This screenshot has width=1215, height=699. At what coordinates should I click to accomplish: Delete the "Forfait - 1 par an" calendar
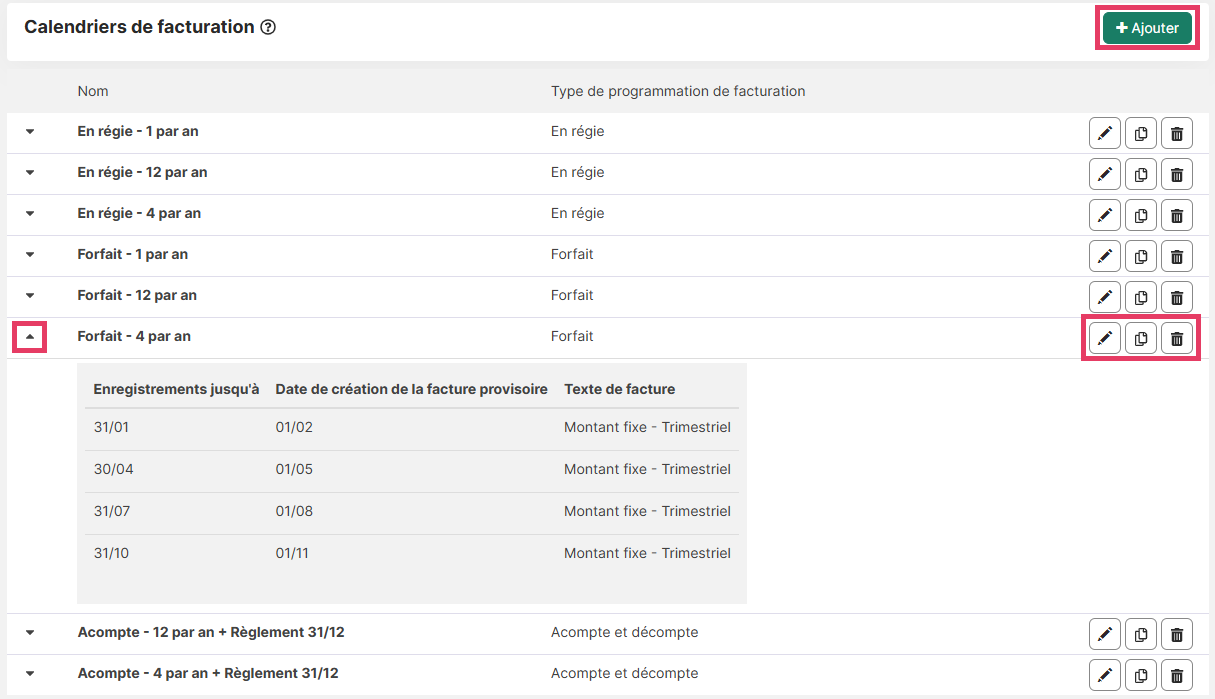[1176, 256]
